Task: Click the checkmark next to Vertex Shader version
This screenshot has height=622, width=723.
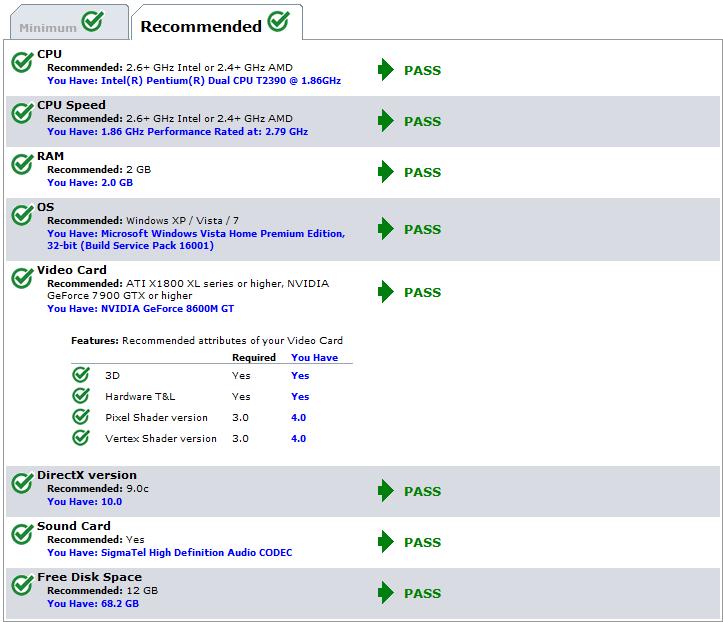Action: pos(81,437)
